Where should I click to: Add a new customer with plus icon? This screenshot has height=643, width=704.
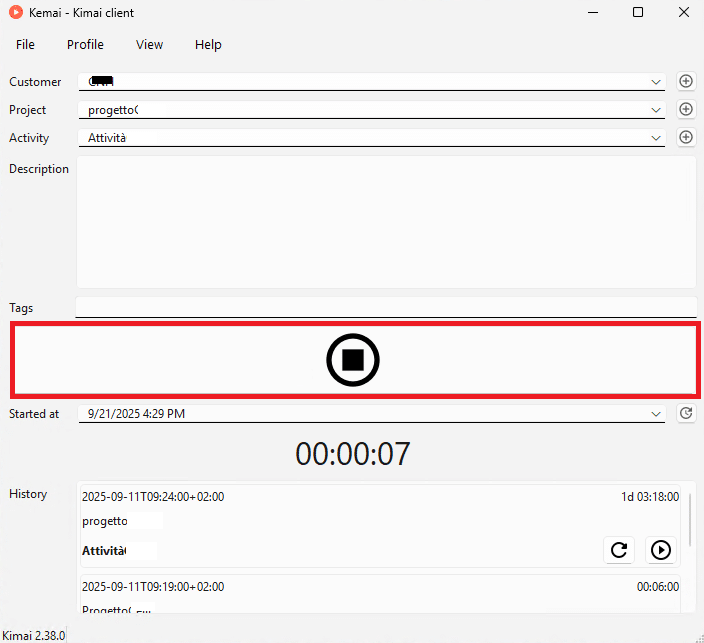coord(686,81)
